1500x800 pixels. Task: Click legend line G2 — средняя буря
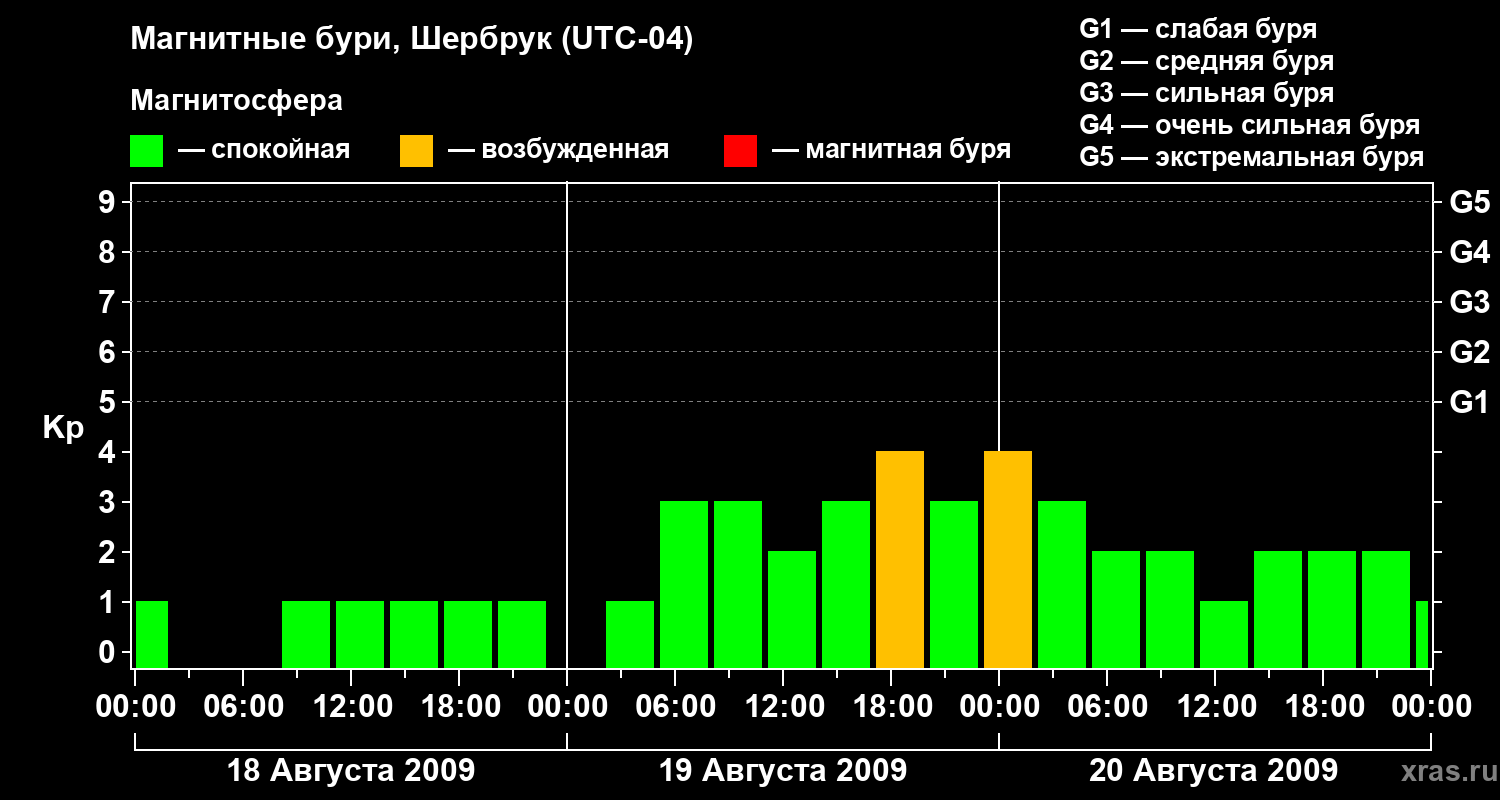coord(1206,61)
